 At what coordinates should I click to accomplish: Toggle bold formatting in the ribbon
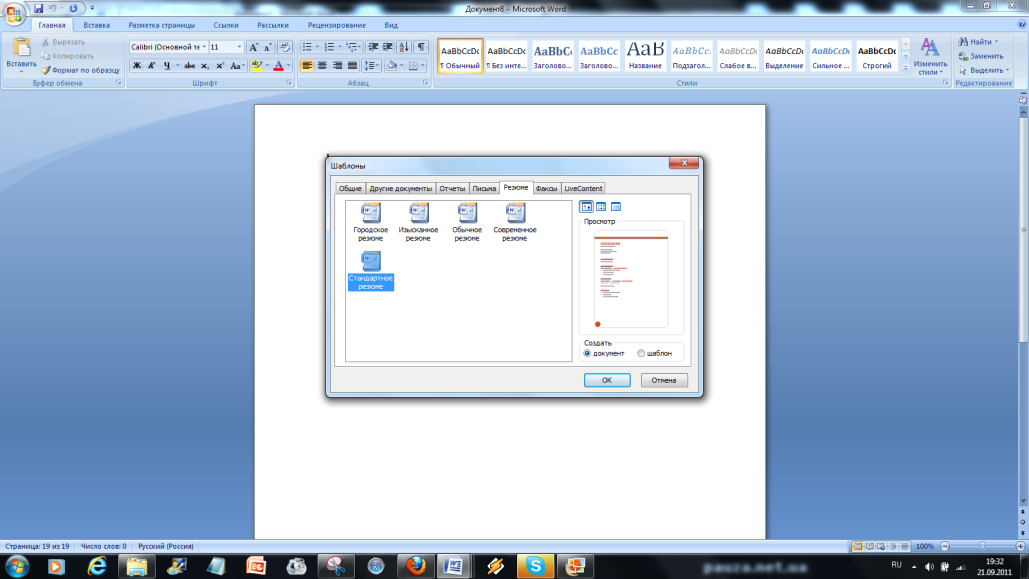click(x=136, y=66)
